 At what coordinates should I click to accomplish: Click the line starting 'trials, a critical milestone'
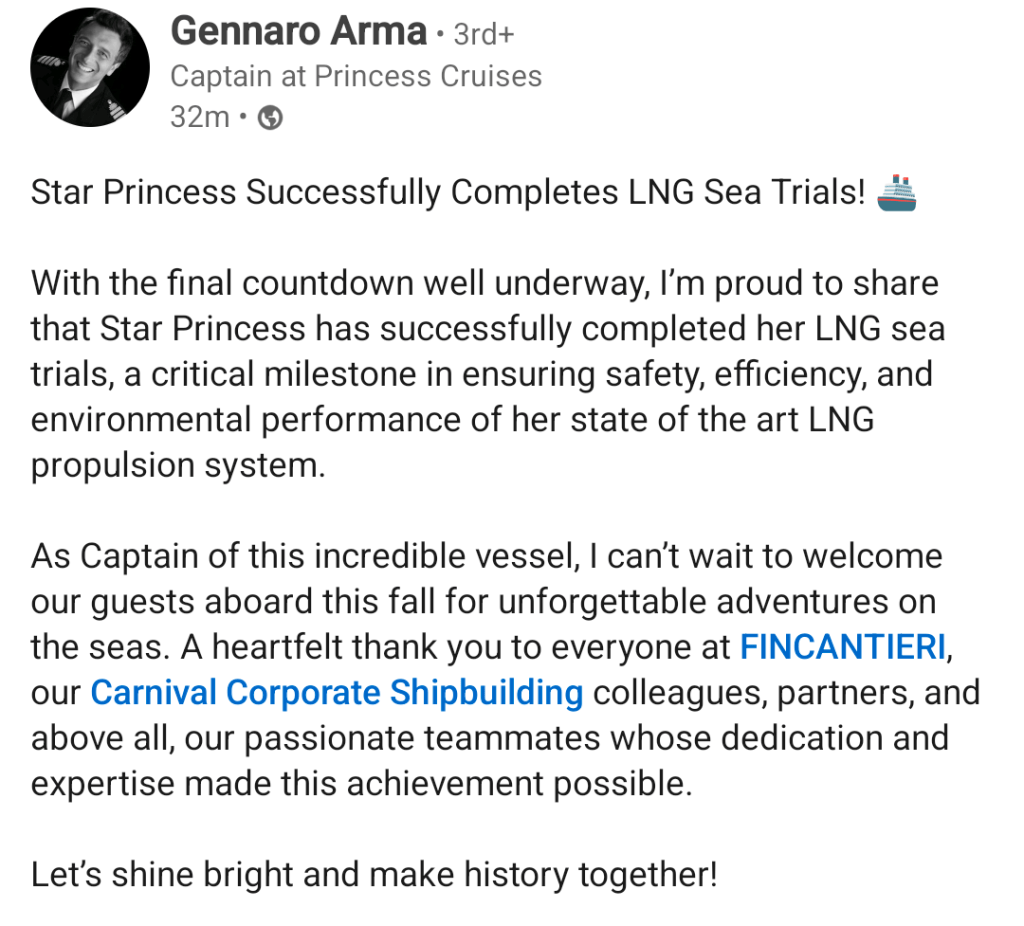(481, 374)
